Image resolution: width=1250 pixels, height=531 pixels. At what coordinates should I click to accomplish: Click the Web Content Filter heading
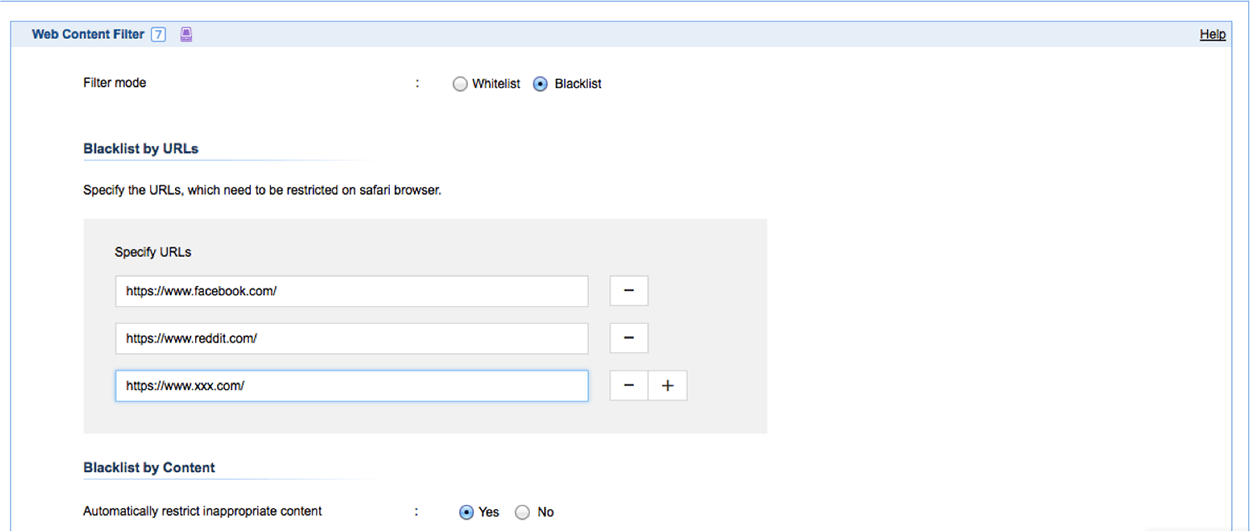(88, 34)
